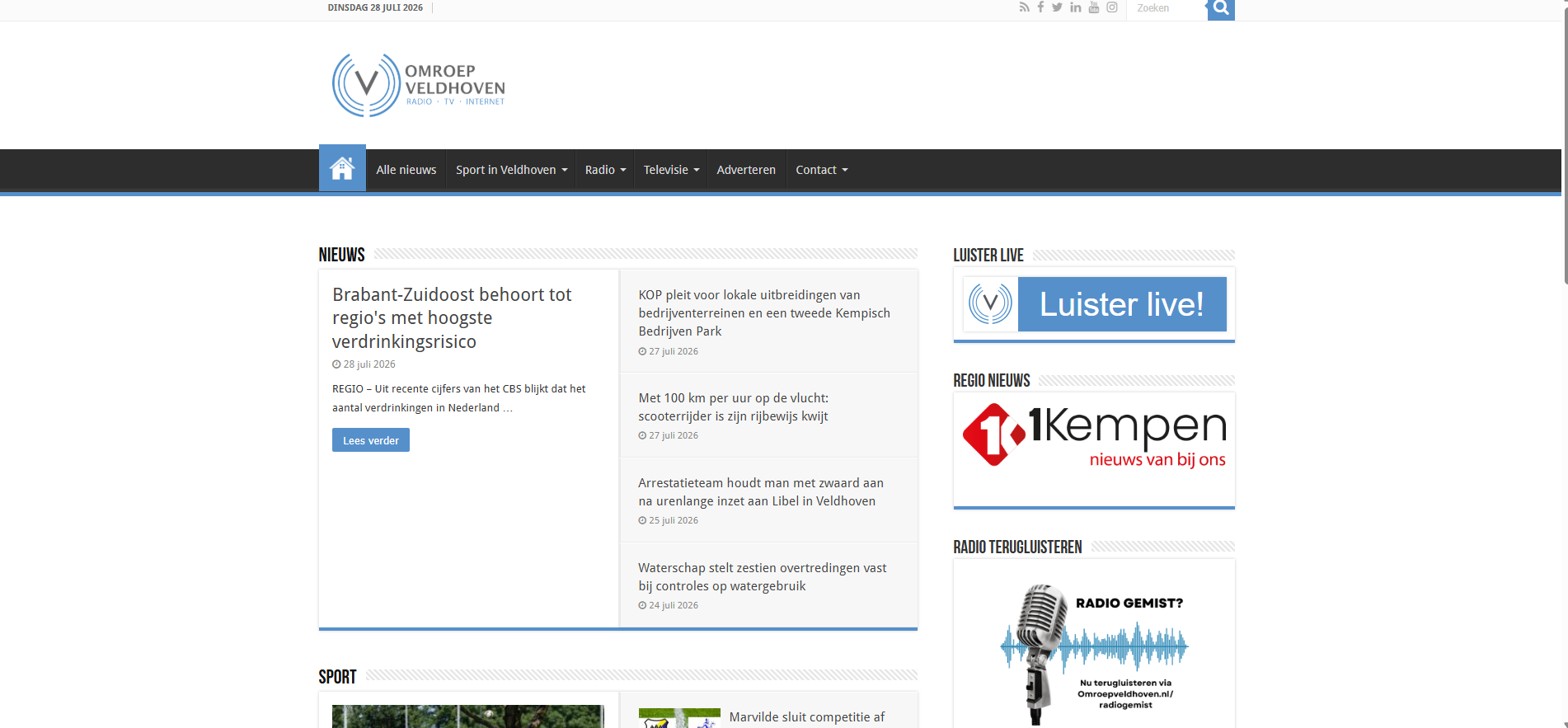The width and height of the screenshot is (1568, 728).
Task: Open the 1Kempen regio nieuws banner
Action: pos(1094,434)
